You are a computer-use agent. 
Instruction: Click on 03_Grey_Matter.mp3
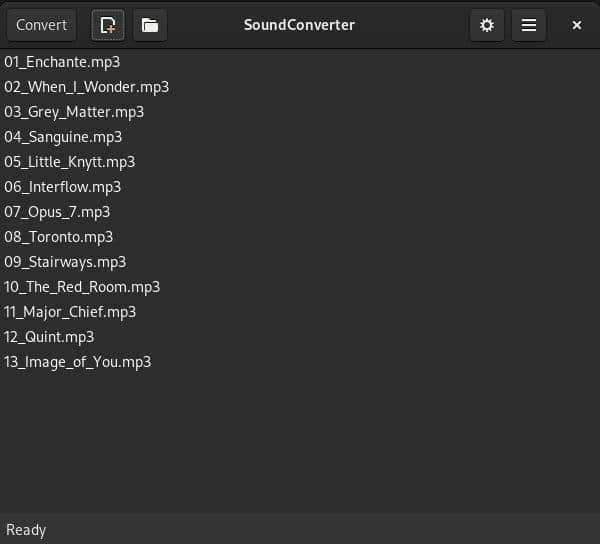point(74,112)
